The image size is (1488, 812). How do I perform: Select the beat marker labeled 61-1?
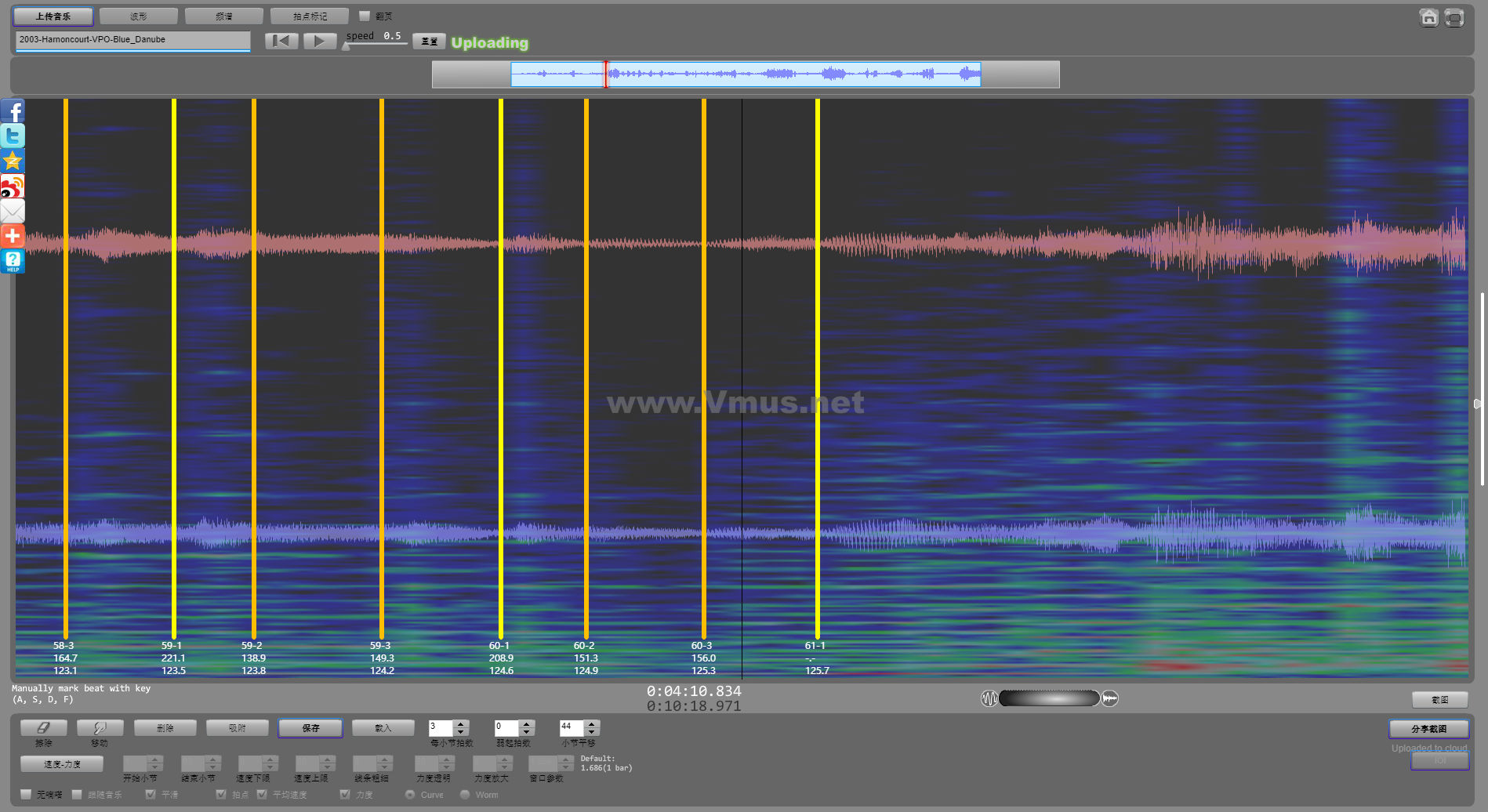(x=818, y=368)
